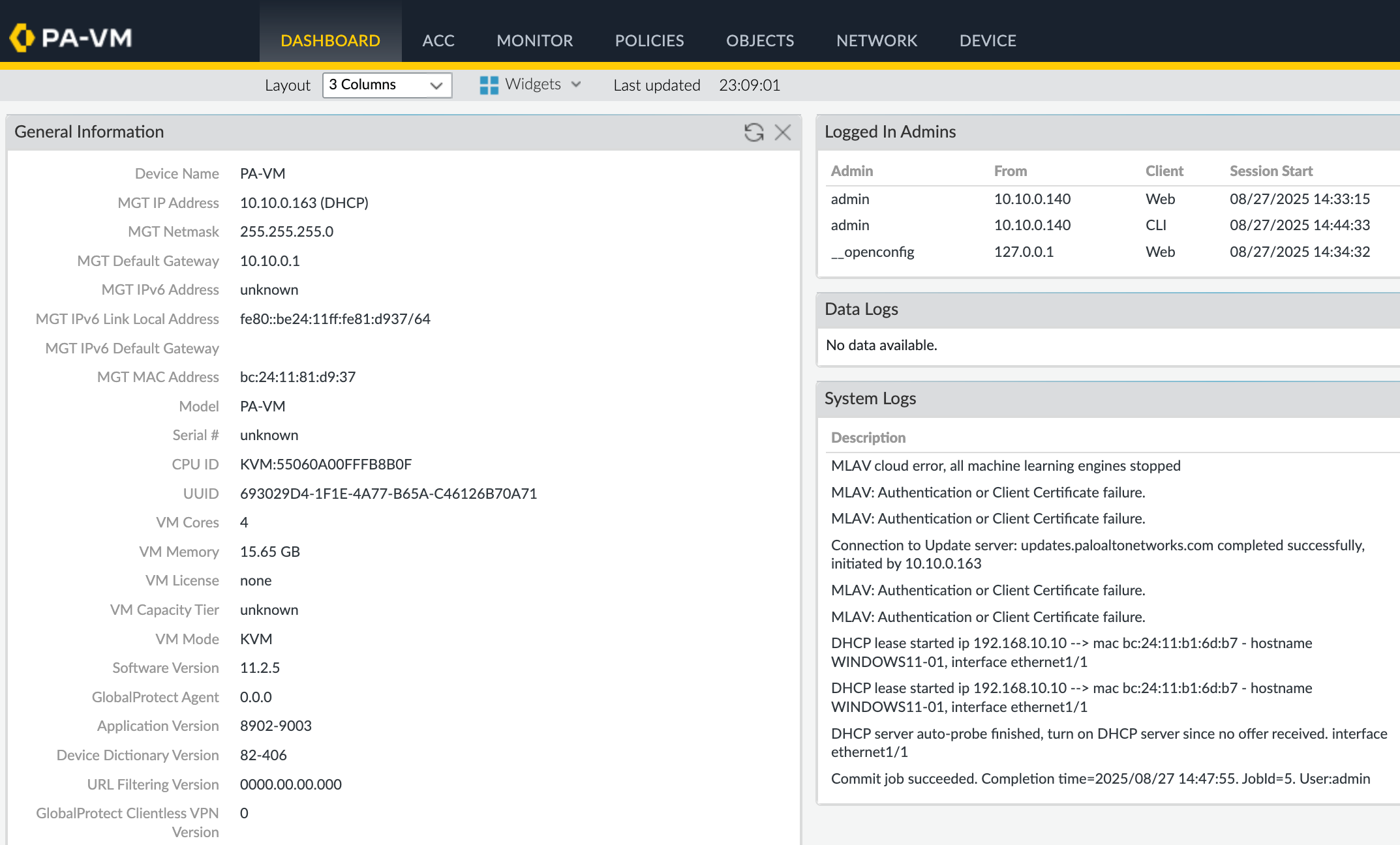Refresh the General Information widget
1400x845 pixels.
point(753,132)
